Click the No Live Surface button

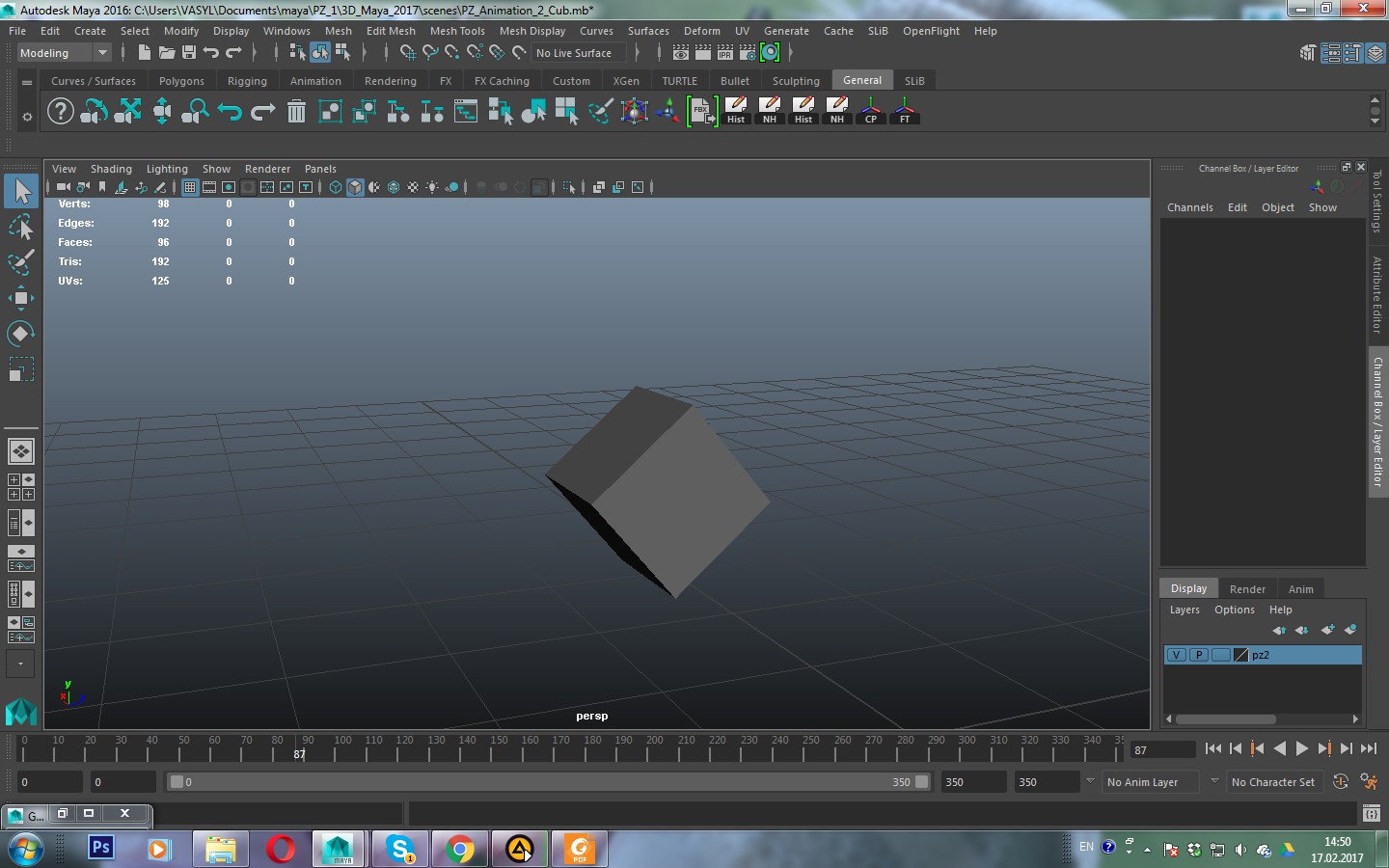click(574, 53)
